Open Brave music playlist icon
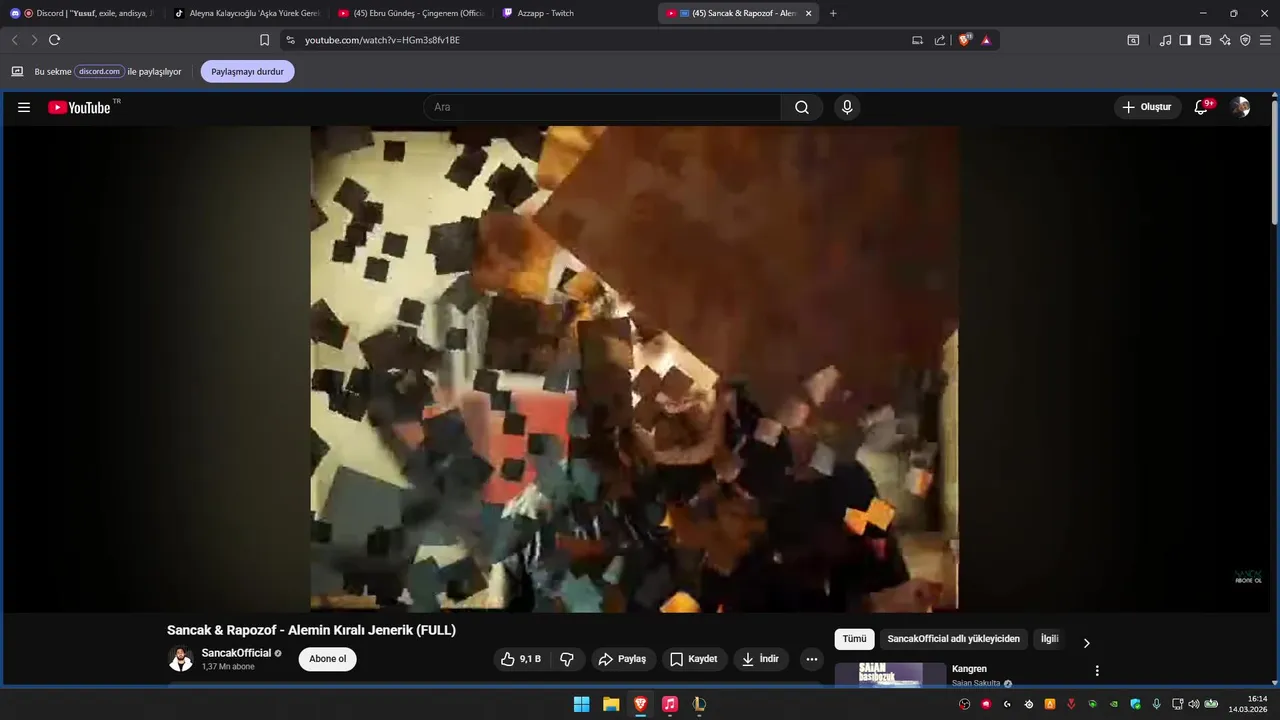Image resolution: width=1280 pixels, height=720 pixels. click(x=1165, y=40)
